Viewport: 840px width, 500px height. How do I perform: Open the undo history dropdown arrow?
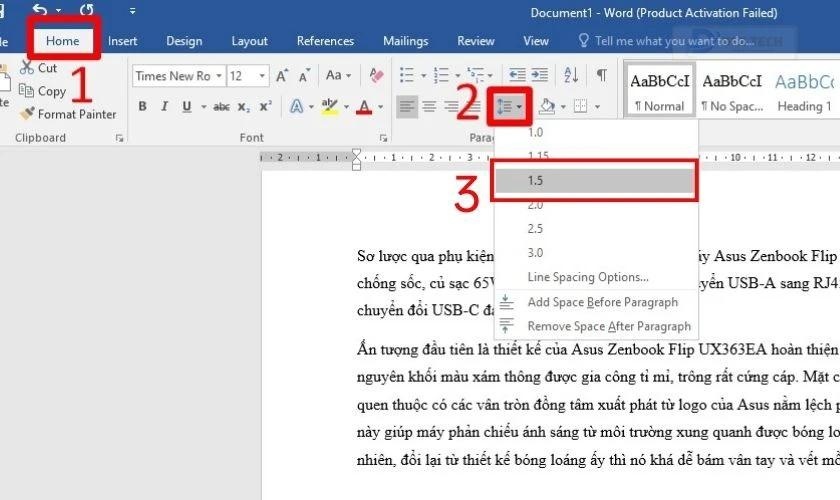tap(58, 10)
